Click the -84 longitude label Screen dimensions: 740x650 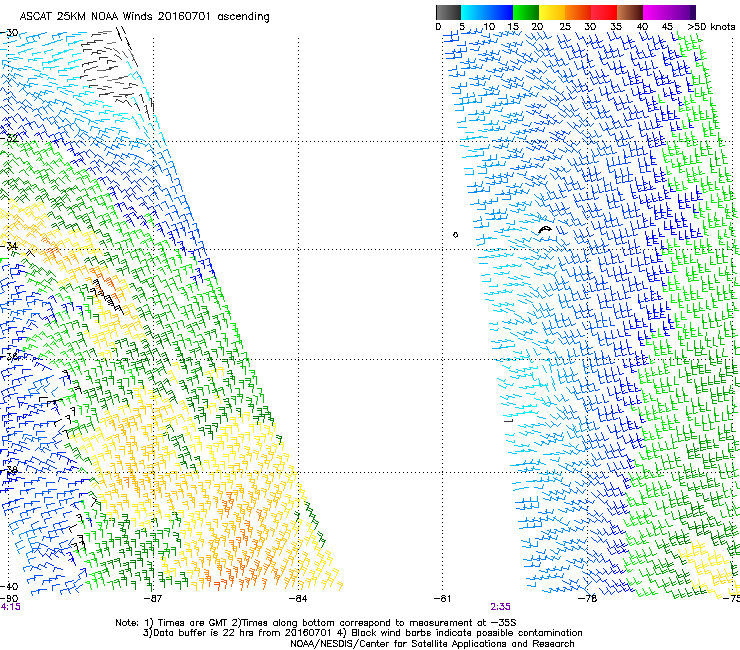[298, 599]
